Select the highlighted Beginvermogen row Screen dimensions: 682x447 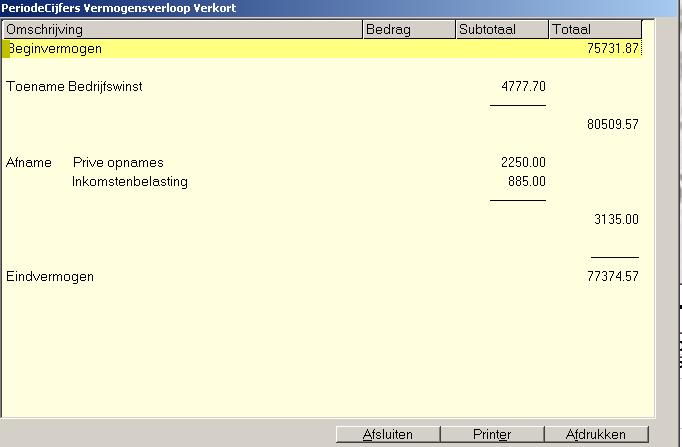[322, 49]
